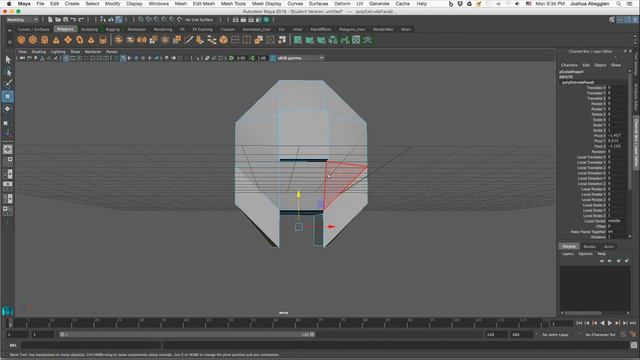Toggle the Auto Key button
The image size is (640, 360).
click(624, 334)
